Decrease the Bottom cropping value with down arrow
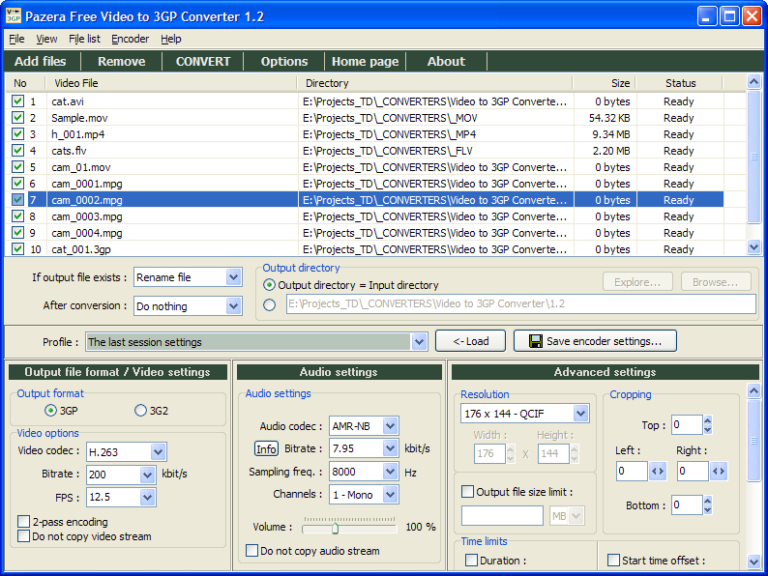 coord(708,510)
